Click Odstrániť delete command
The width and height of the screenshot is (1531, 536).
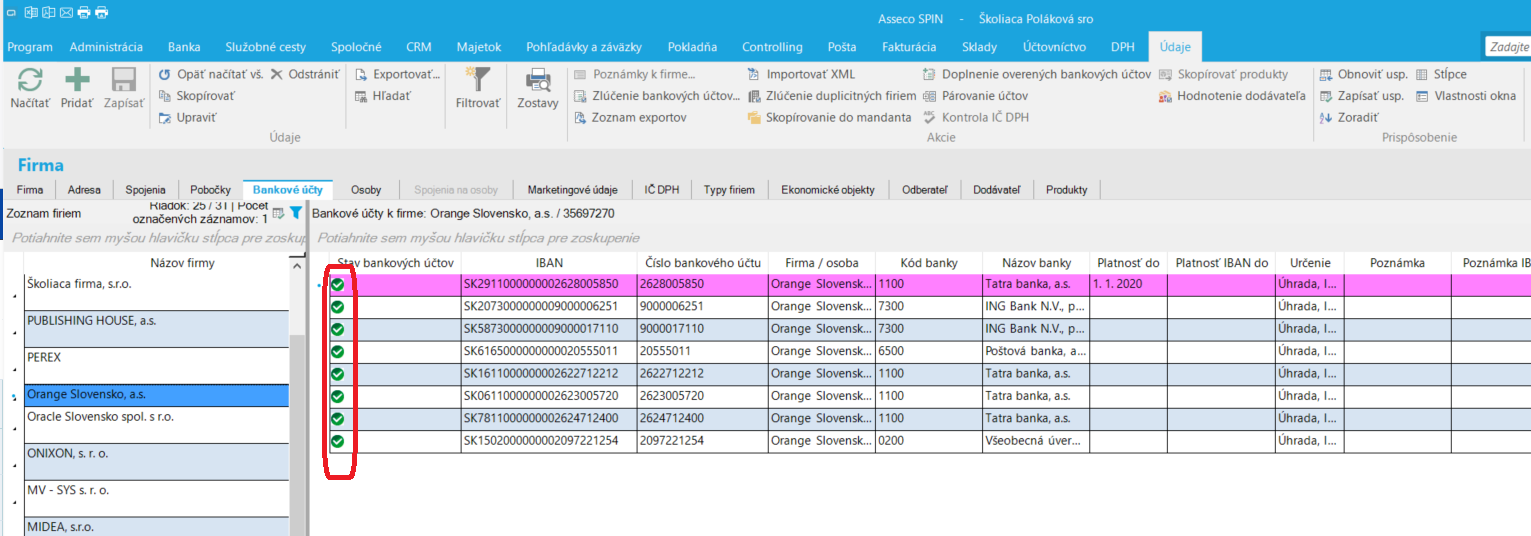point(305,74)
